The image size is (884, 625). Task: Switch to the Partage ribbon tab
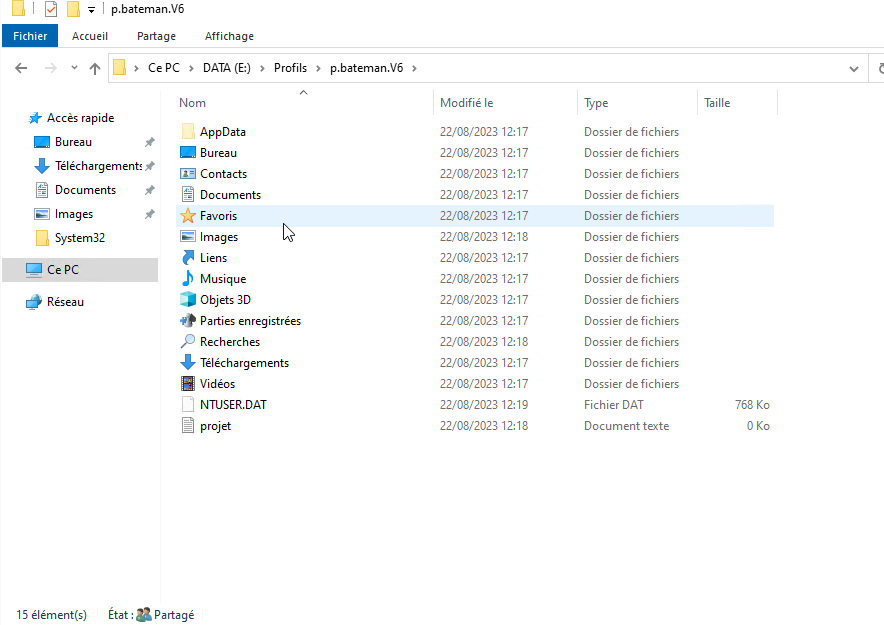tap(156, 36)
